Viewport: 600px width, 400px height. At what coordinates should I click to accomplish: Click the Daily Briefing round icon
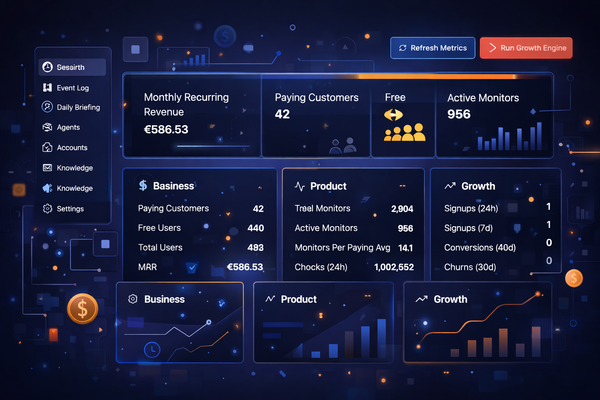point(47,106)
